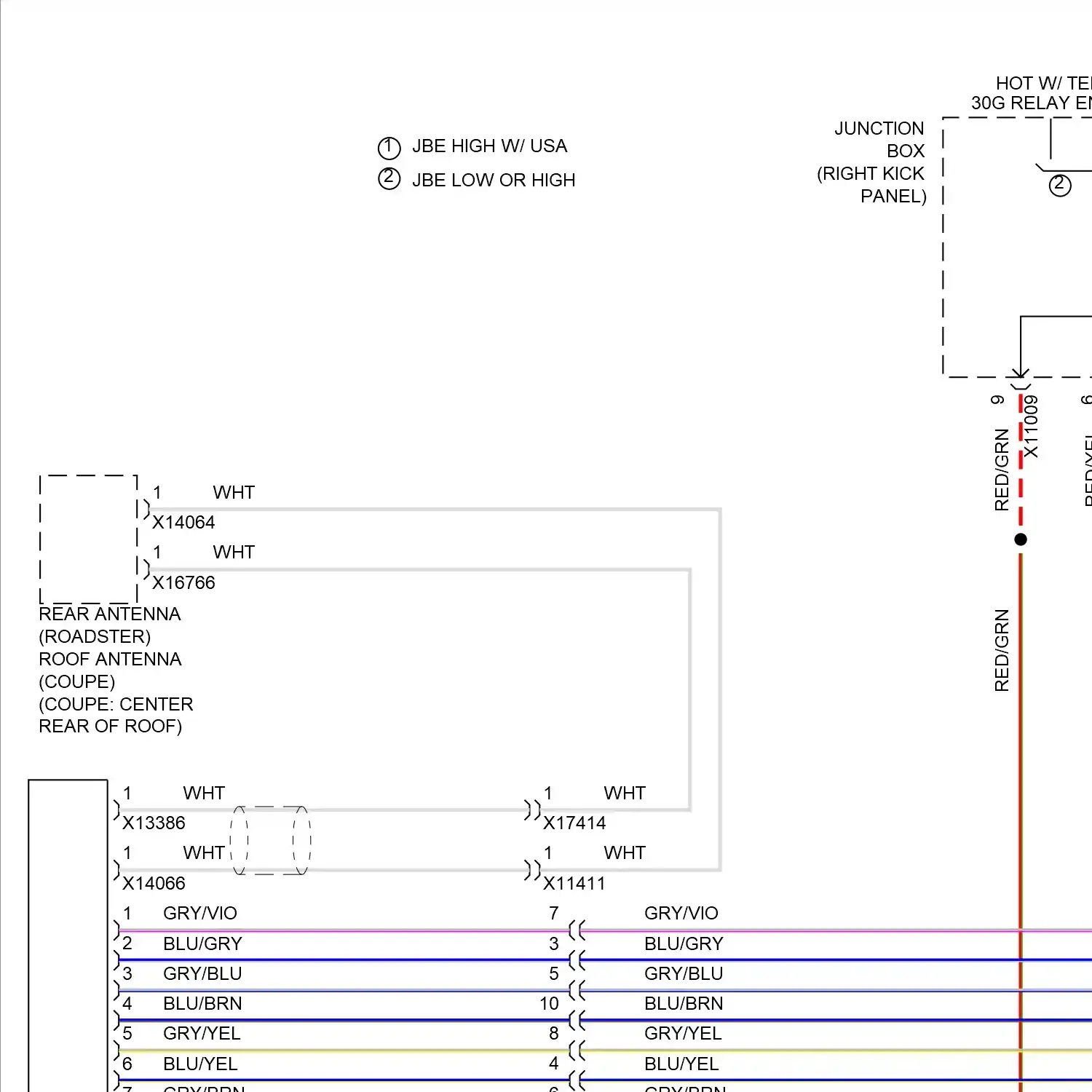Click the "REAR ANTENNA (ROADSTER)" text
This screenshot has height=1092, width=1092.
(109, 625)
